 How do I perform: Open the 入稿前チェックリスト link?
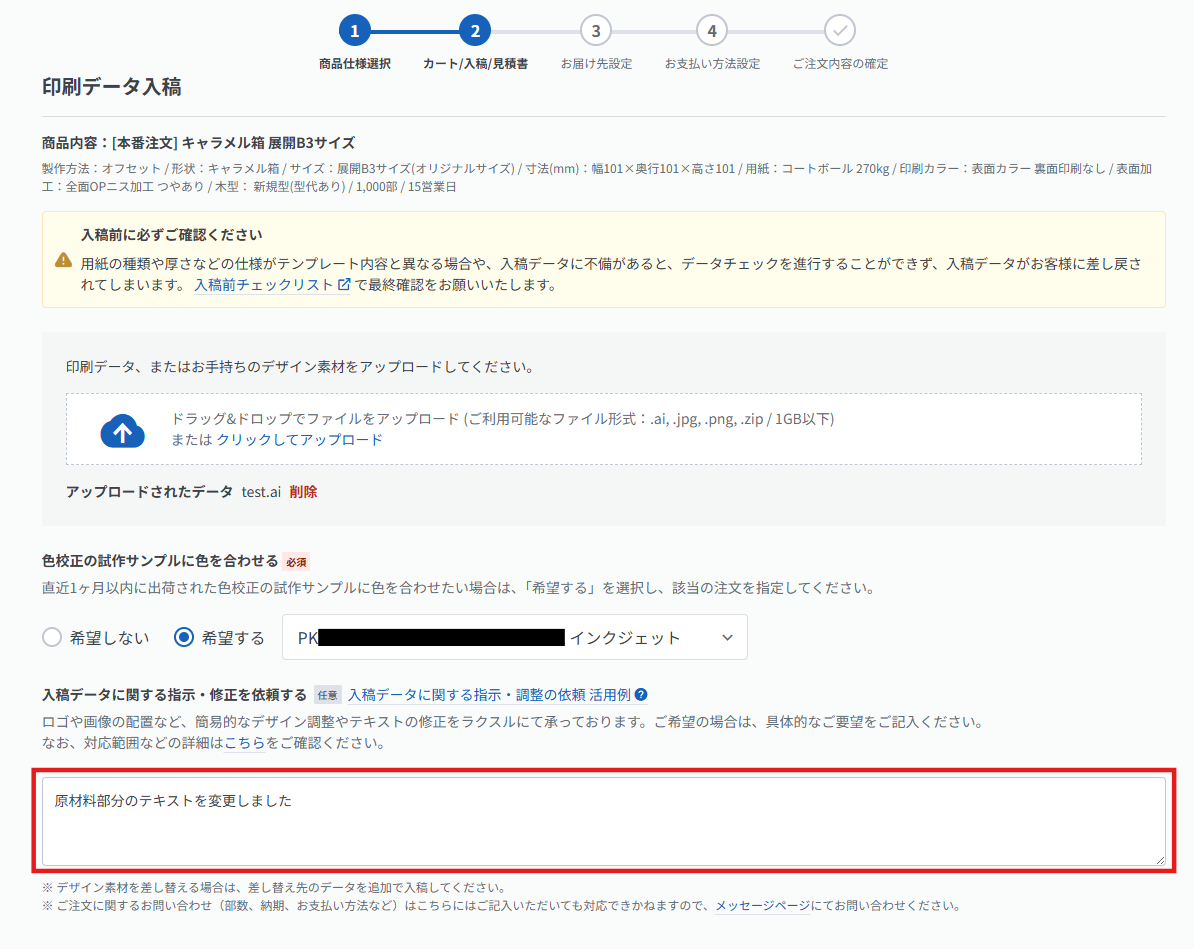(263, 285)
